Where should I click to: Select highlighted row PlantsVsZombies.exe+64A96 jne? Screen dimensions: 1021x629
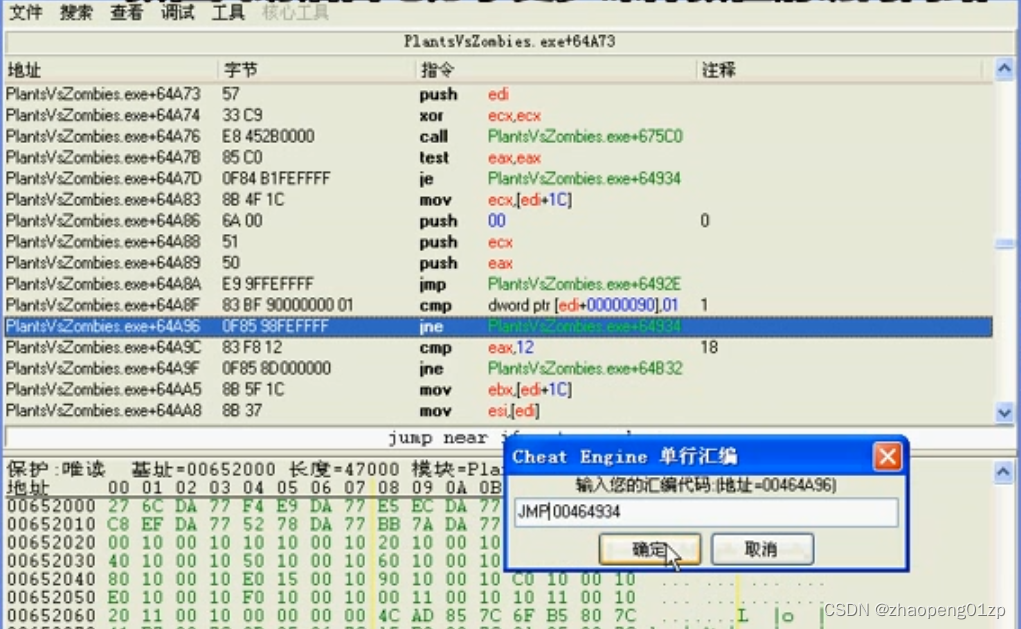(x=499, y=326)
